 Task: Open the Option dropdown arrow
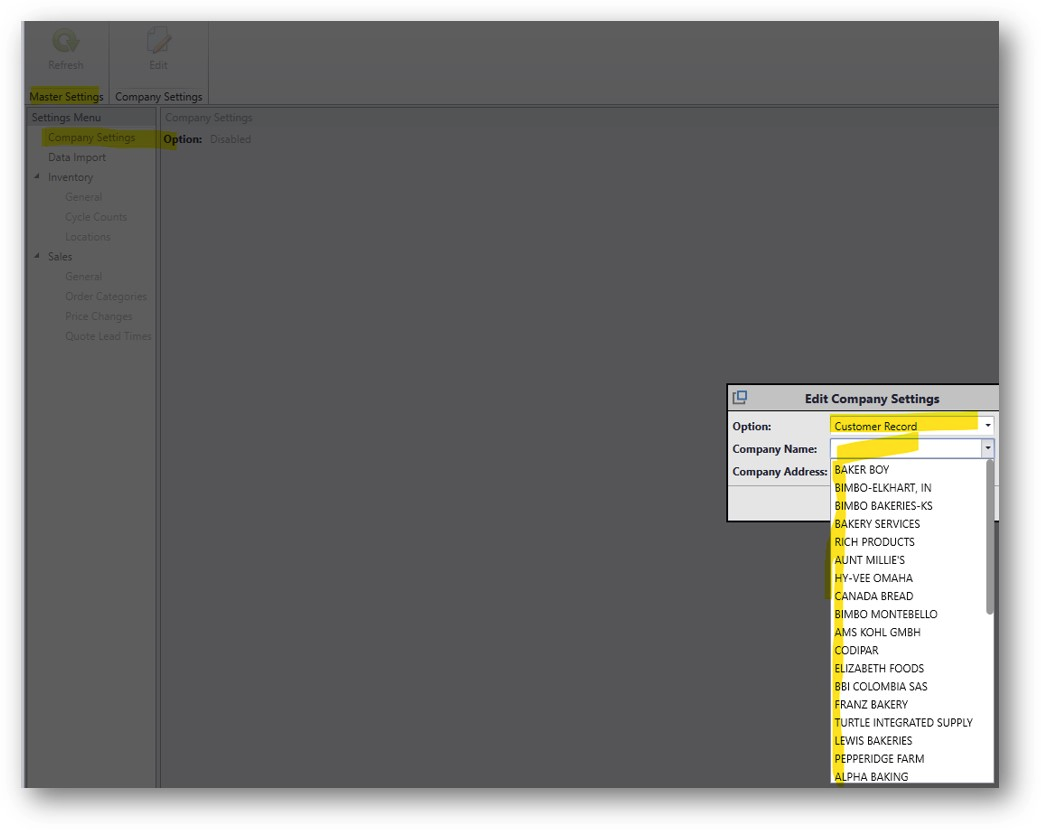click(987, 426)
